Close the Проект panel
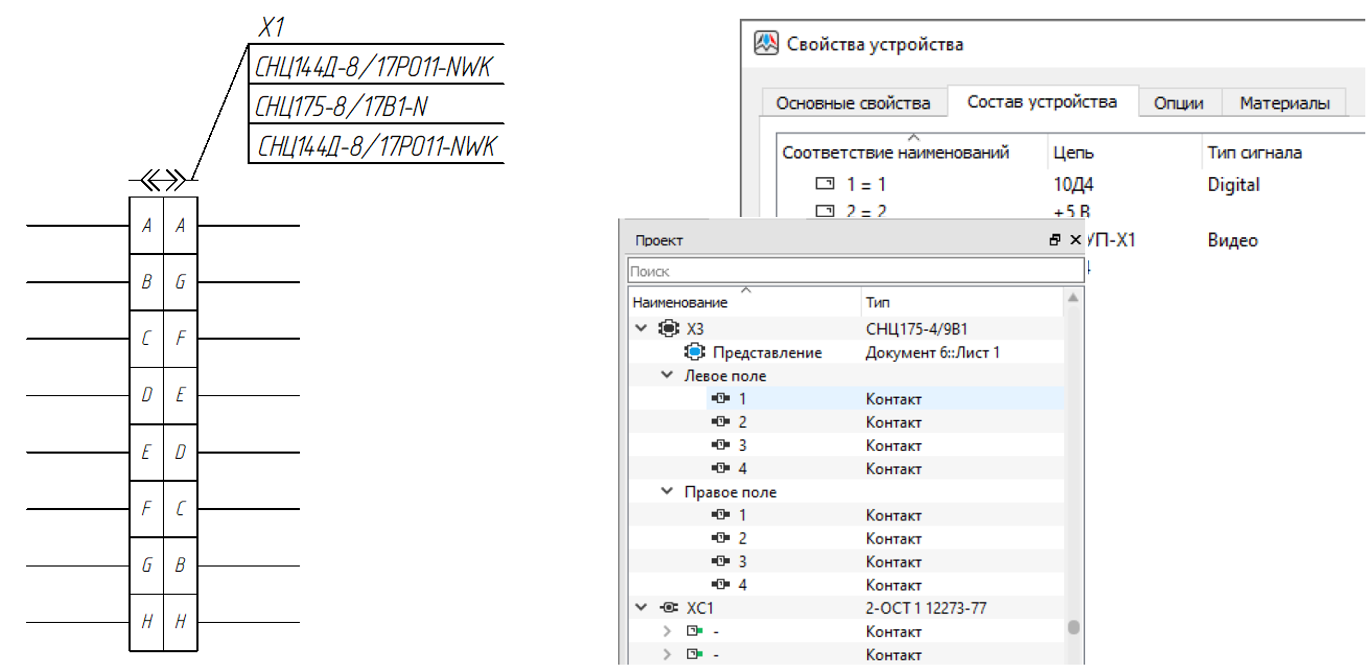1369x670 pixels. click(1075, 241)
